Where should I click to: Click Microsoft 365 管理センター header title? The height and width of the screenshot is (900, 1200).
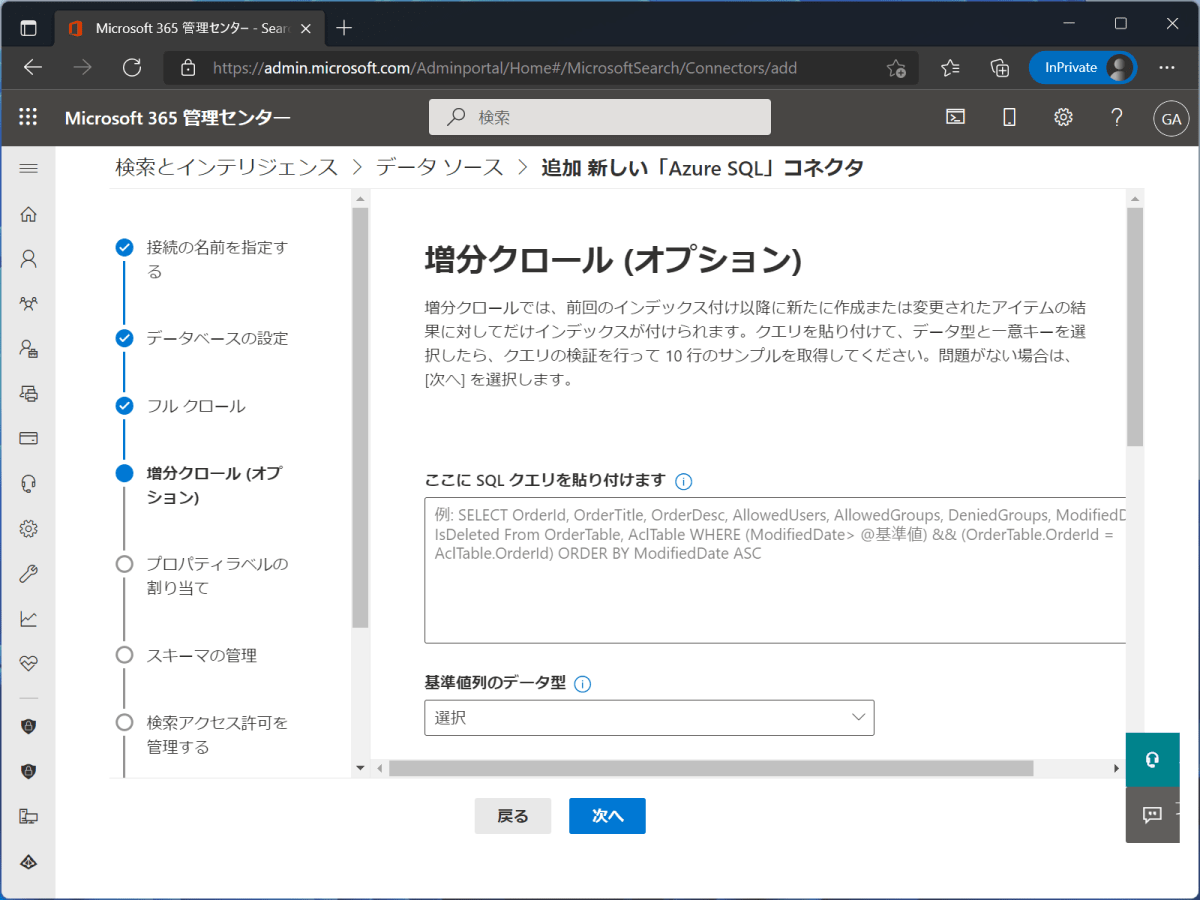pos(177,118)
